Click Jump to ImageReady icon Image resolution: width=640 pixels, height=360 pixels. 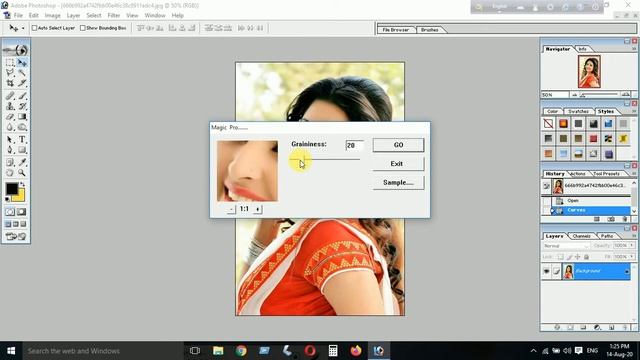point(16,236)
